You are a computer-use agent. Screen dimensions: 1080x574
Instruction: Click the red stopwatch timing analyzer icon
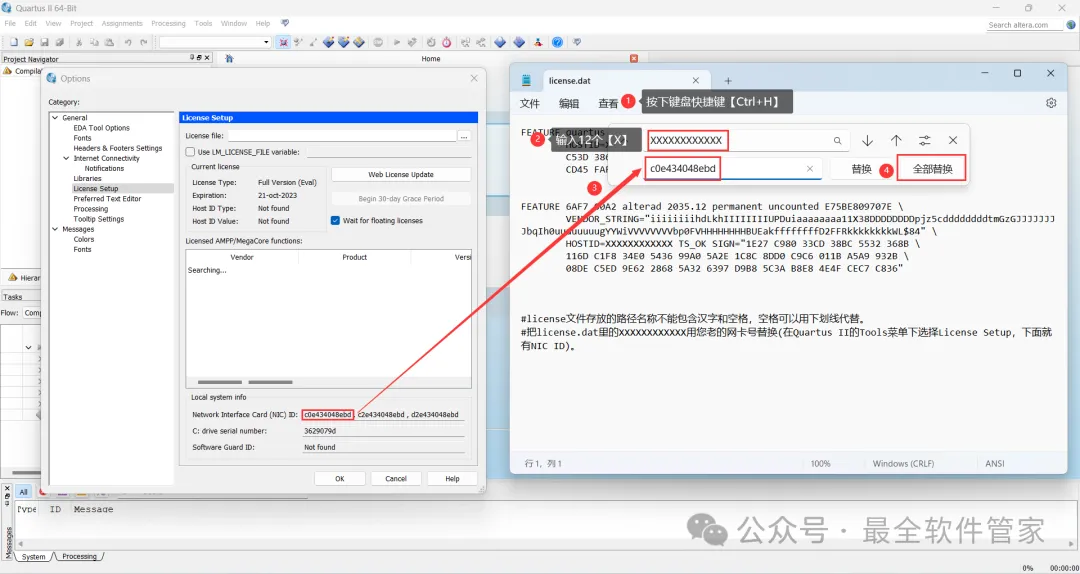(x=446, y=42)
